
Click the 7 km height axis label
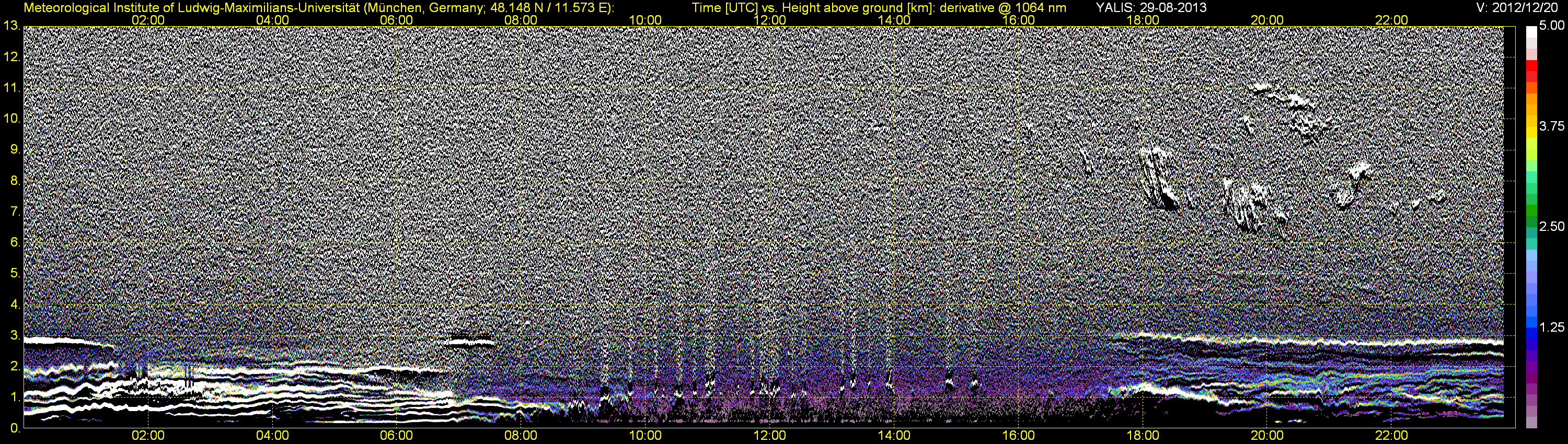click(15, 212)
